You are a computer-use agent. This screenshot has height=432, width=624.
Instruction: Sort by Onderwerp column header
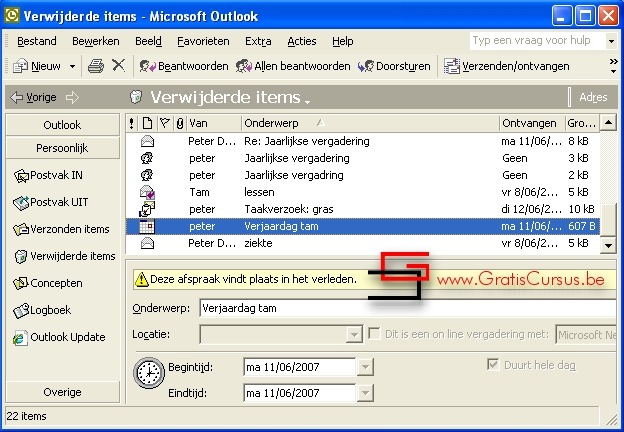370,123
